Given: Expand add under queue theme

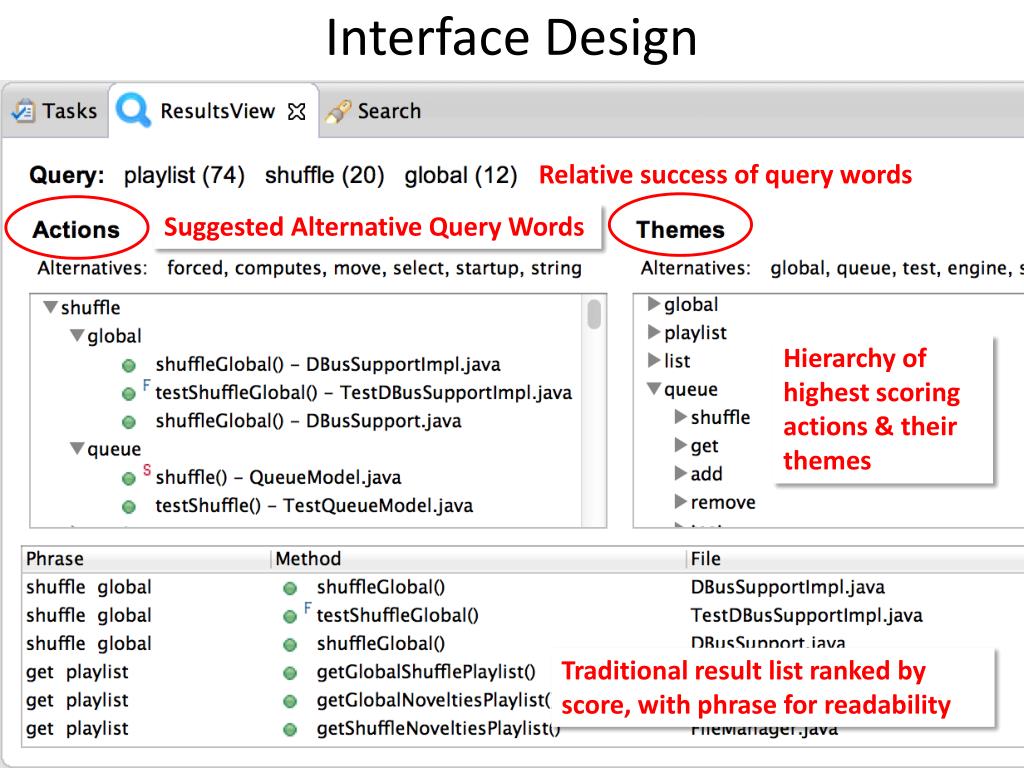Looking at the screenshot, I should [x=680, y=473].
